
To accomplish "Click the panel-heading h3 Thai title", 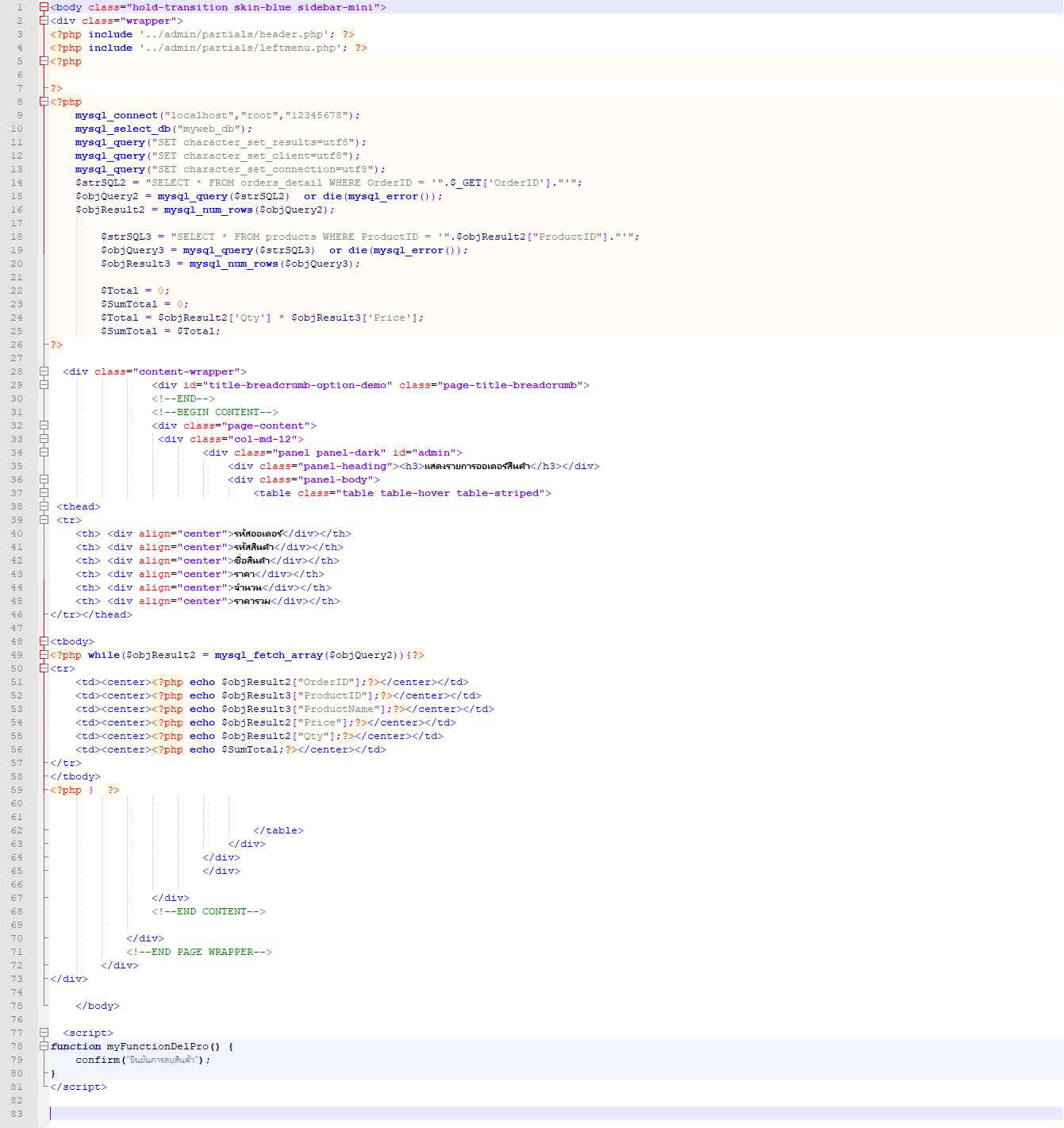I will [x=477, y=466].
